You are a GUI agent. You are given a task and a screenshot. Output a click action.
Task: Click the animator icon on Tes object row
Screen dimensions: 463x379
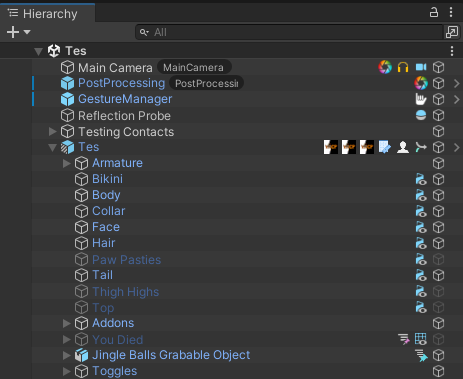(421, 147)
